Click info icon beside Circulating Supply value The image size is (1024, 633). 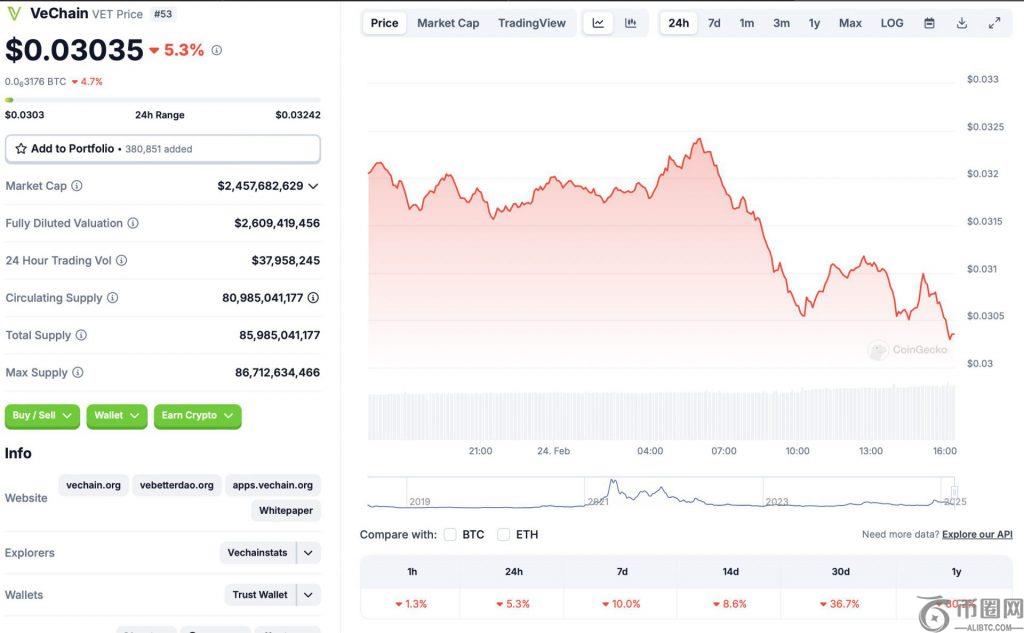313,298
